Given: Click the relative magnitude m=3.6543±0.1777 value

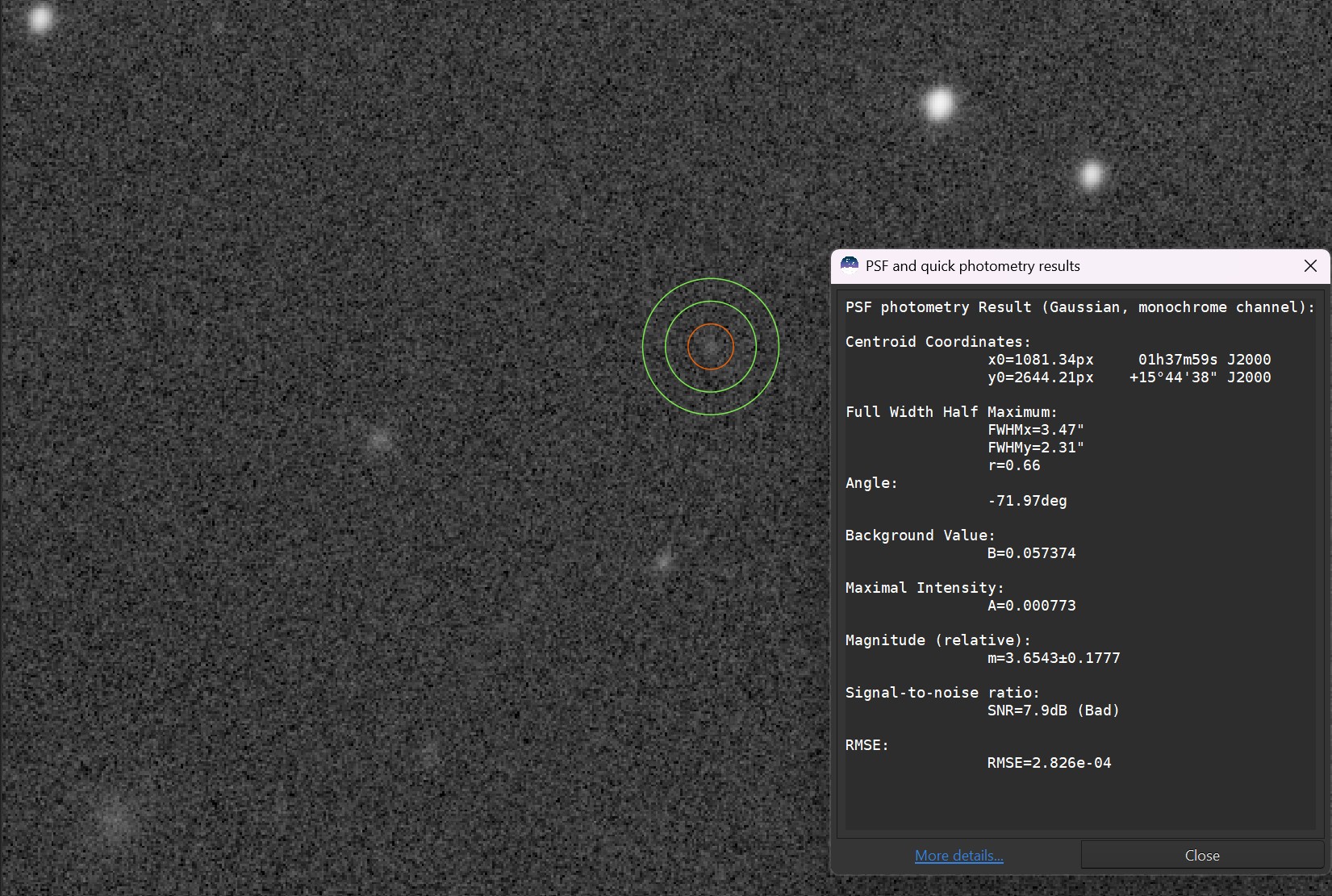Looking at the screenshot, I should (1053, 658).
